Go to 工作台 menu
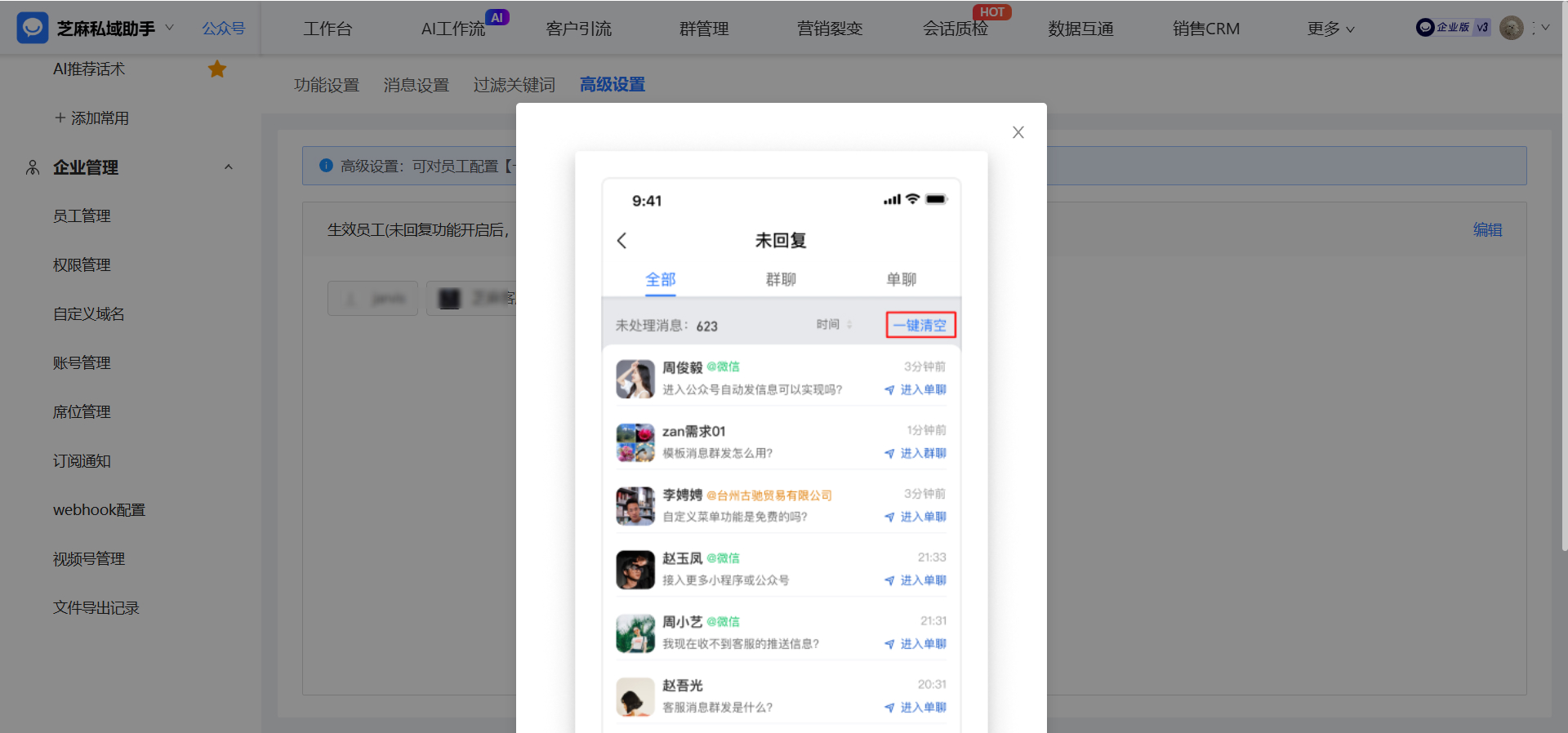 pos(327,29)
